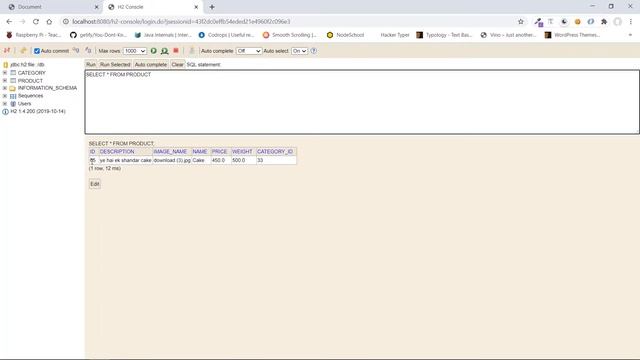This screenshot has width=640, height=360.
Task: Show more bookmarks overflow chevron
Action: (630, 35)
